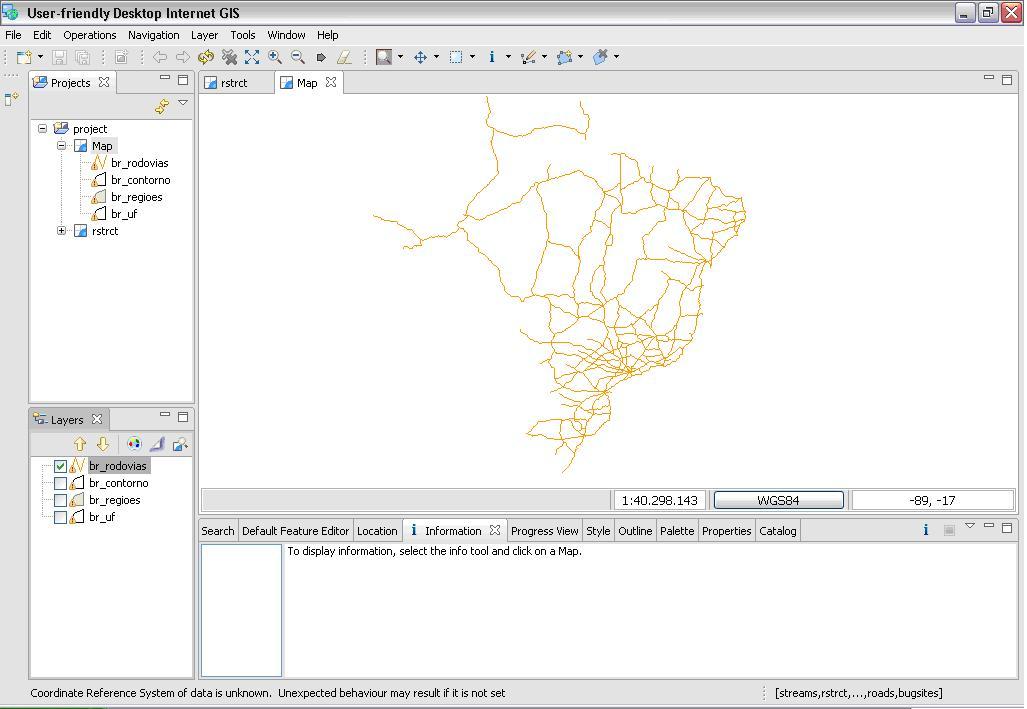The height and width of the screenshot is (709, 1027).
Task: Uncheck the br_rodovias layer visibility checkbox
Action: coord(61,466)
